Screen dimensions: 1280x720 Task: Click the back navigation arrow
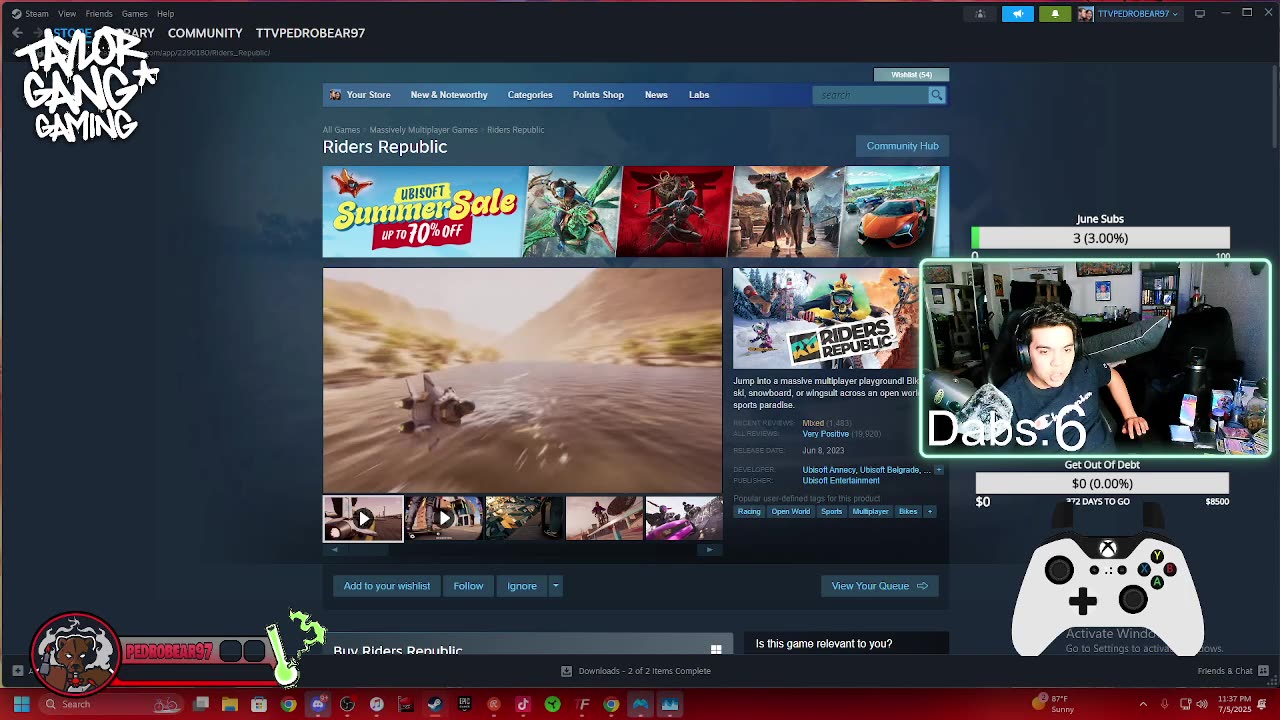[17, 33]
